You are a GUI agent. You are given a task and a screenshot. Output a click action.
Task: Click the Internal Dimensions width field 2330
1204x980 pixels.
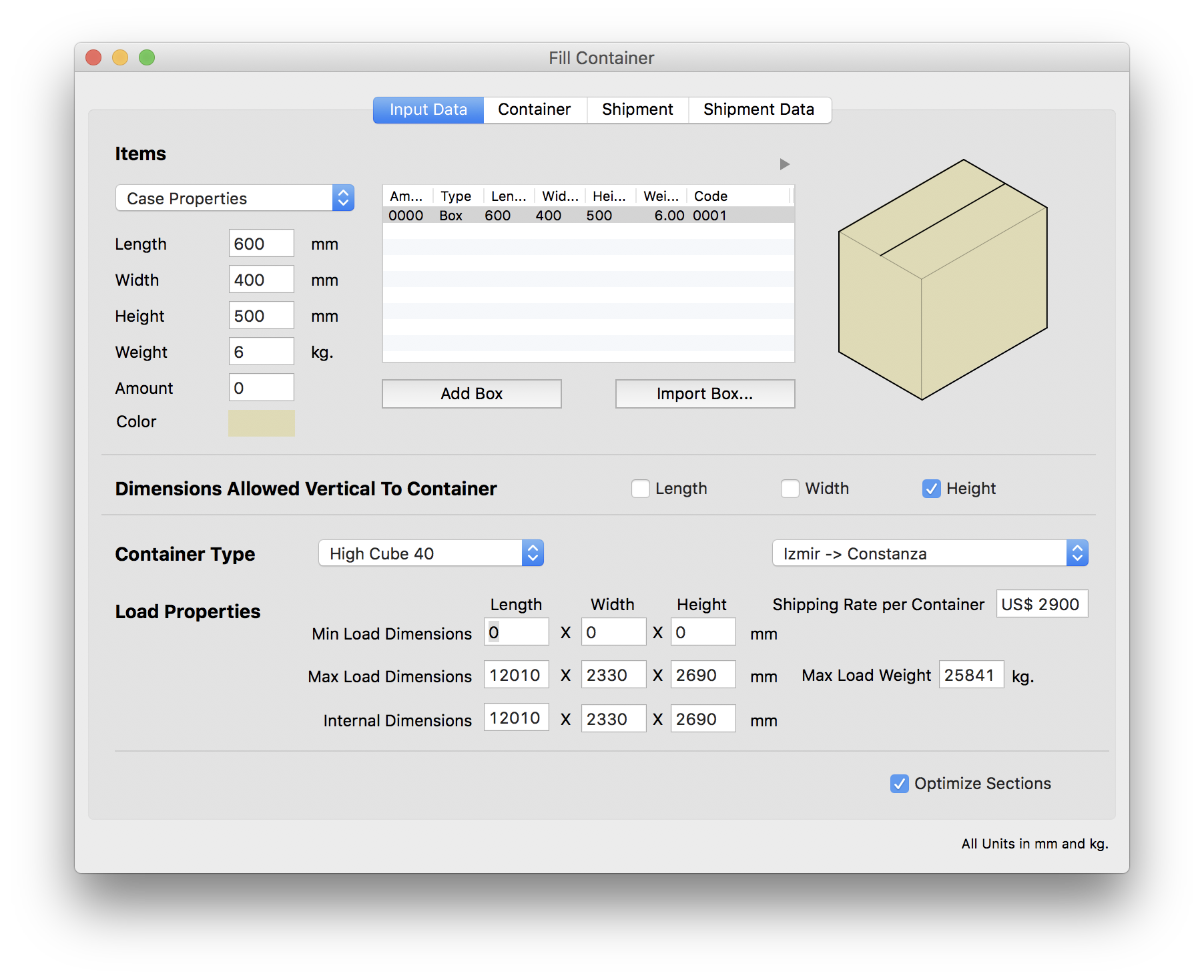click(614, 719)
